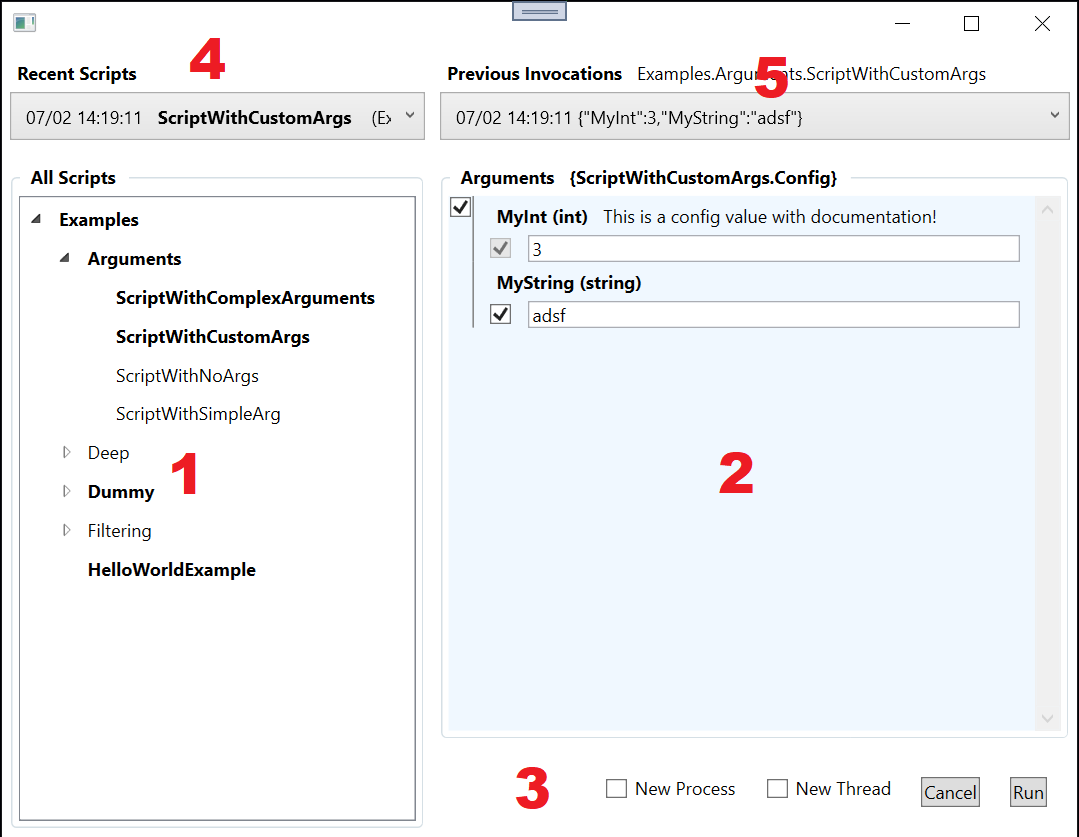Image resolution: width=1079 pixels, height=837 pixels.
Task: Open the Recent Scripts dropdown
Action: point(217,116)
